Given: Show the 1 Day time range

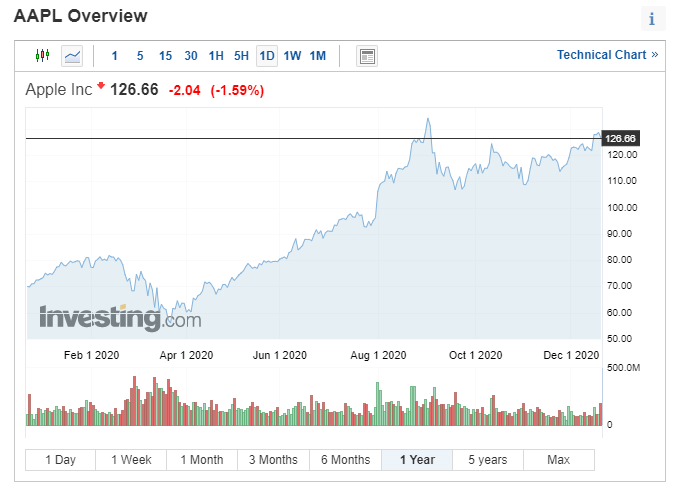Looking at the screenshot, I should [60, 460].
